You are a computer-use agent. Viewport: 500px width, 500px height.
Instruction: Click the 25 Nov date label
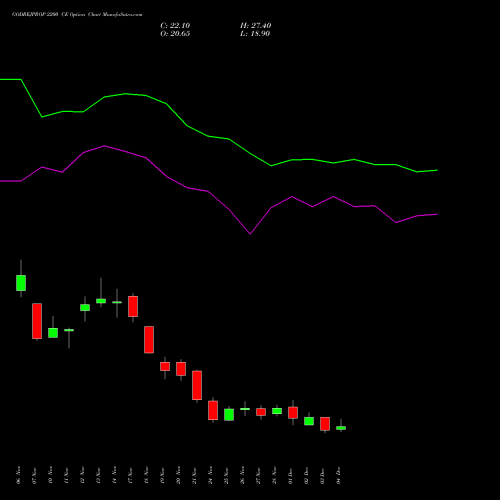point(226,475)
